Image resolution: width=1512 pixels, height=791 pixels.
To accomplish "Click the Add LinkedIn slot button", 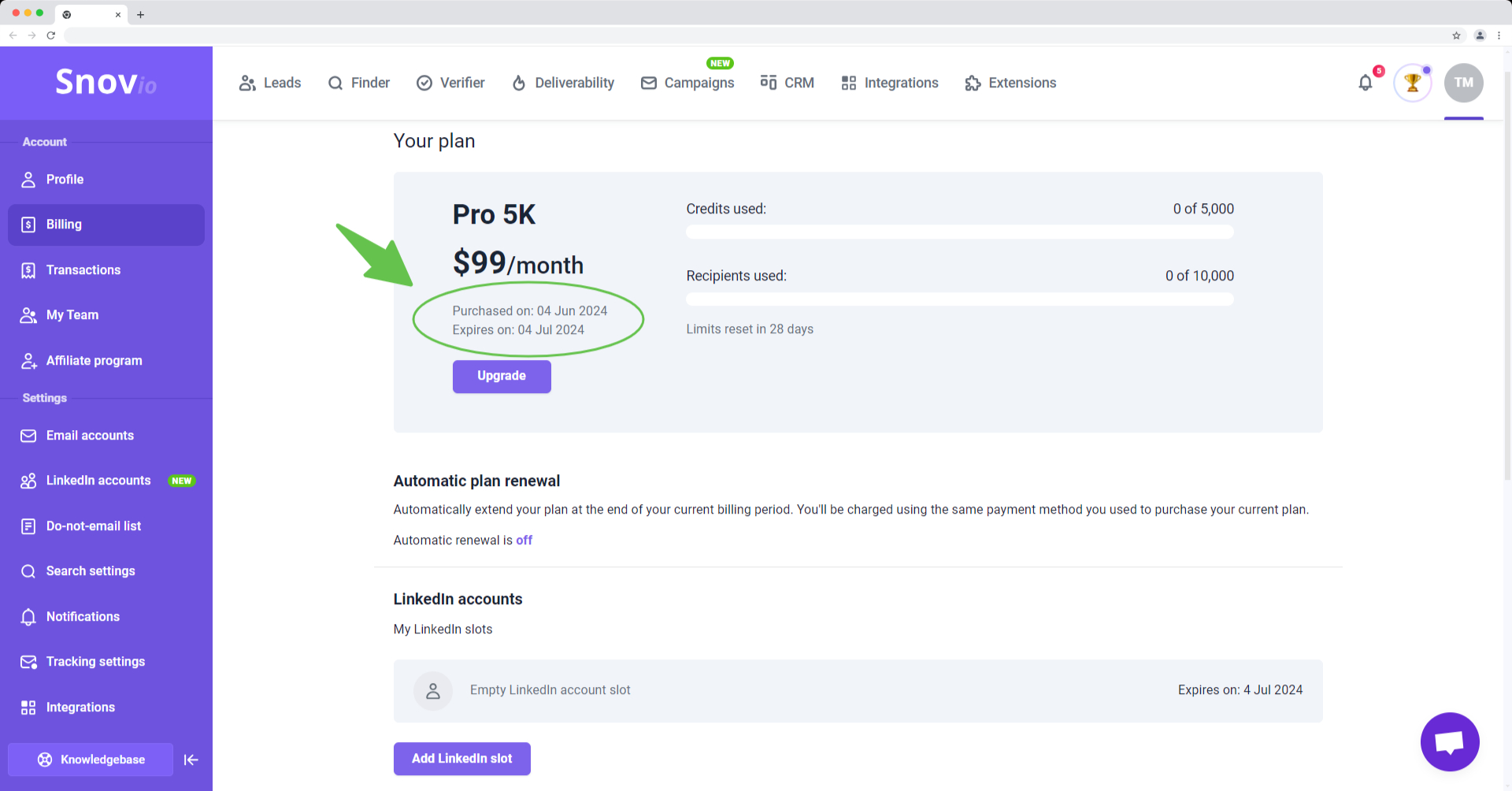I will pyautogui.click(x=462, y=759).
